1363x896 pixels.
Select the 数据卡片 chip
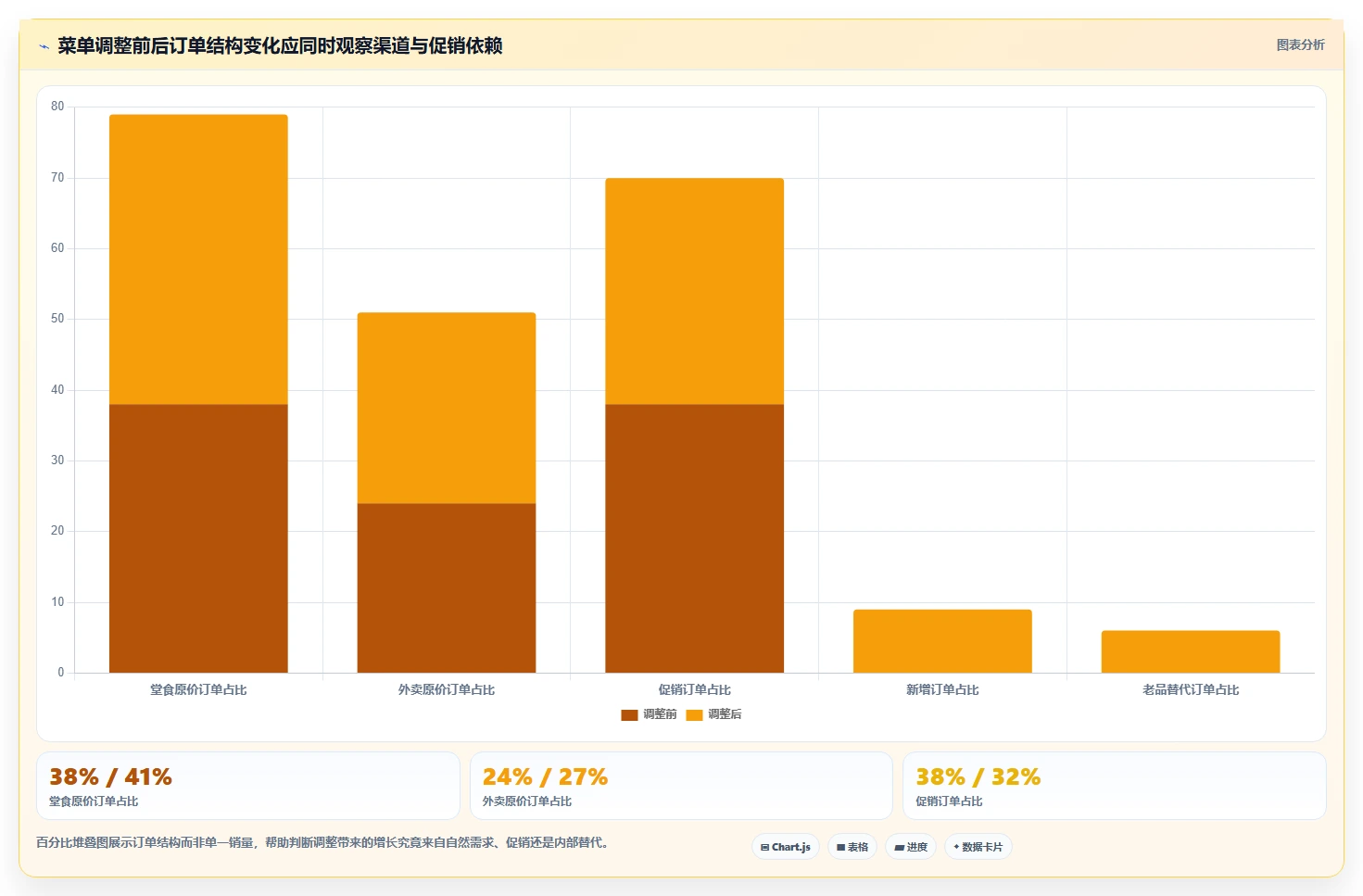coord(978,847)
